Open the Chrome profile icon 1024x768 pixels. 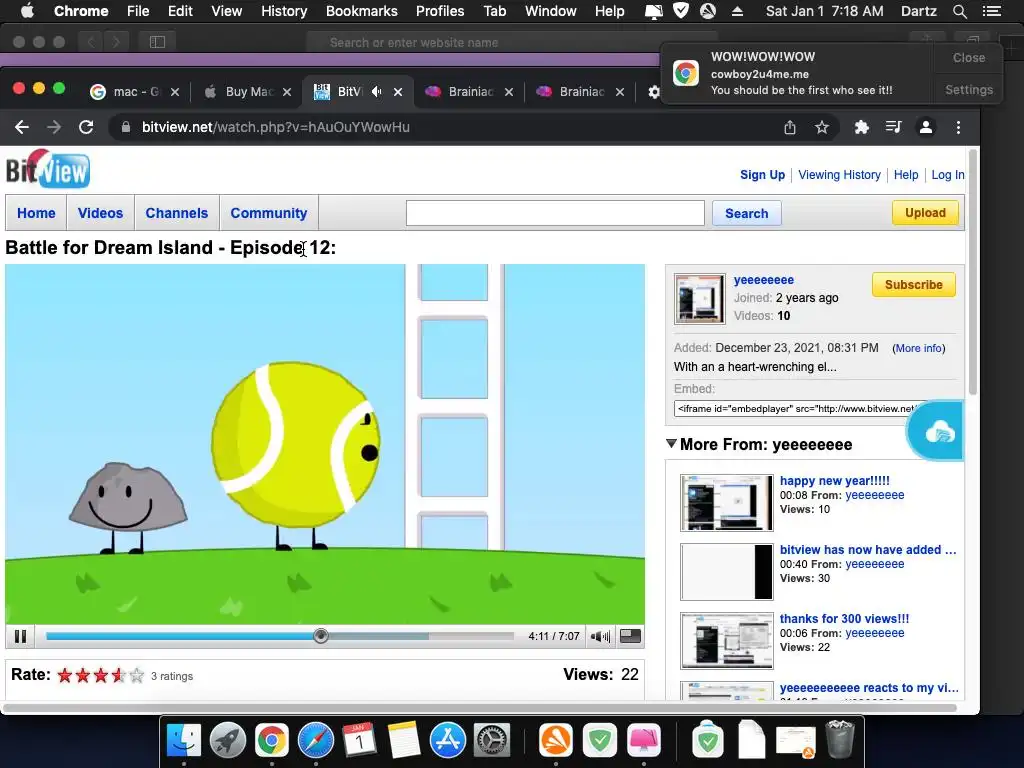click(925, 127)
